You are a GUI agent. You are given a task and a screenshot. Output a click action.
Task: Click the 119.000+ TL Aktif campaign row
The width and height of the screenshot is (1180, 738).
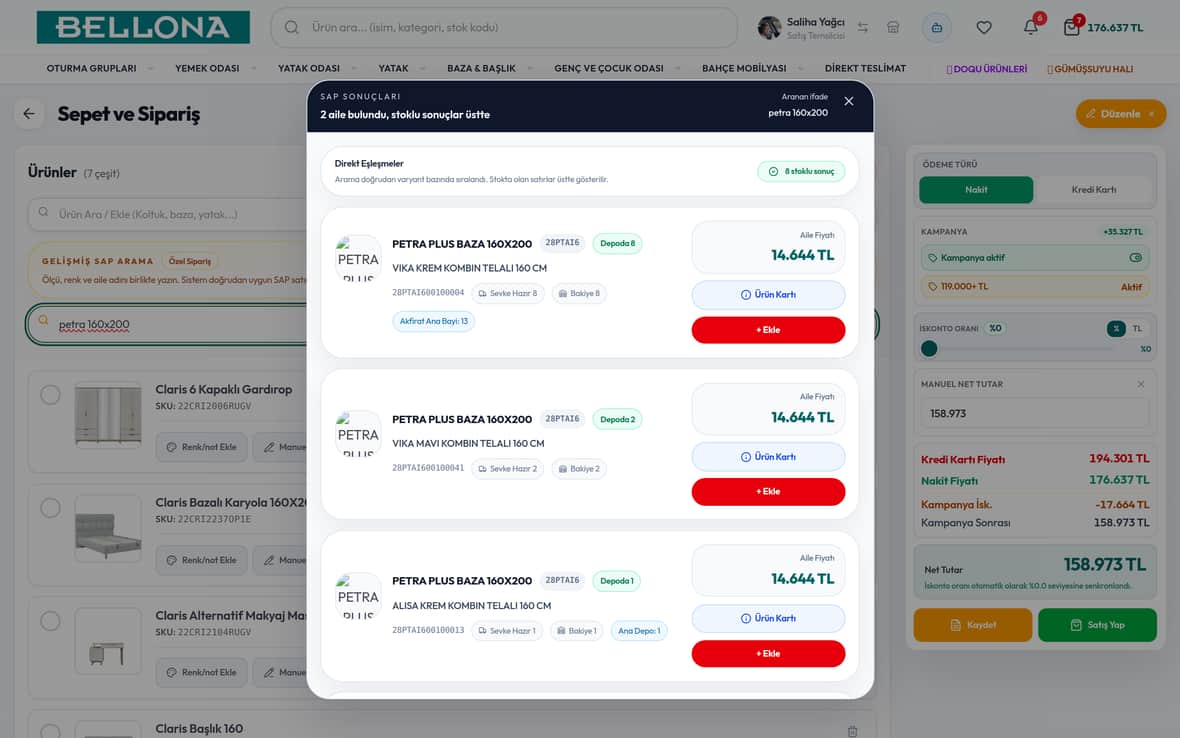[1035, 287]
